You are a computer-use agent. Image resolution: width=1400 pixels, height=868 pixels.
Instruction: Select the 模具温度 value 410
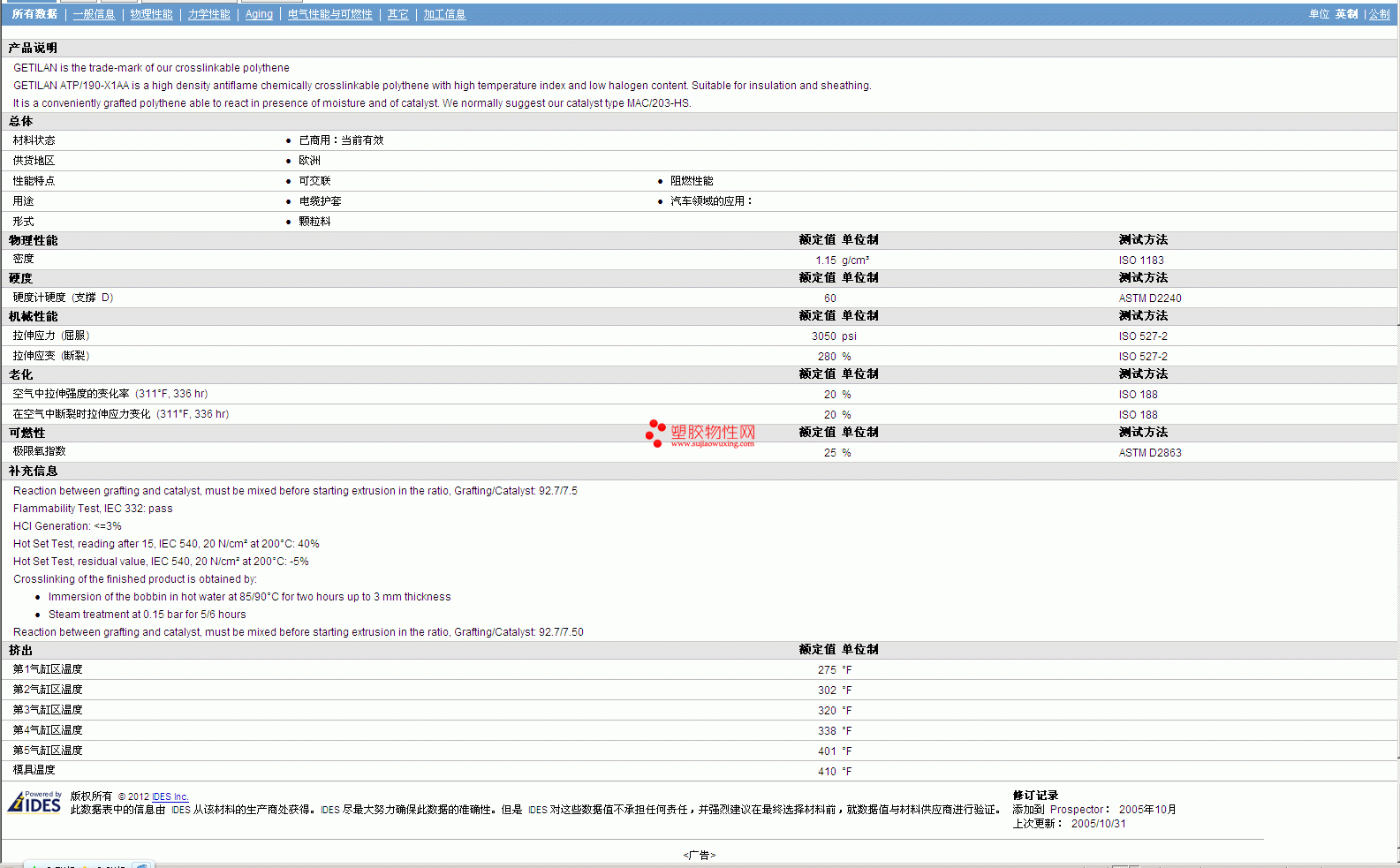pyautogui.click(x=827, y=772)
